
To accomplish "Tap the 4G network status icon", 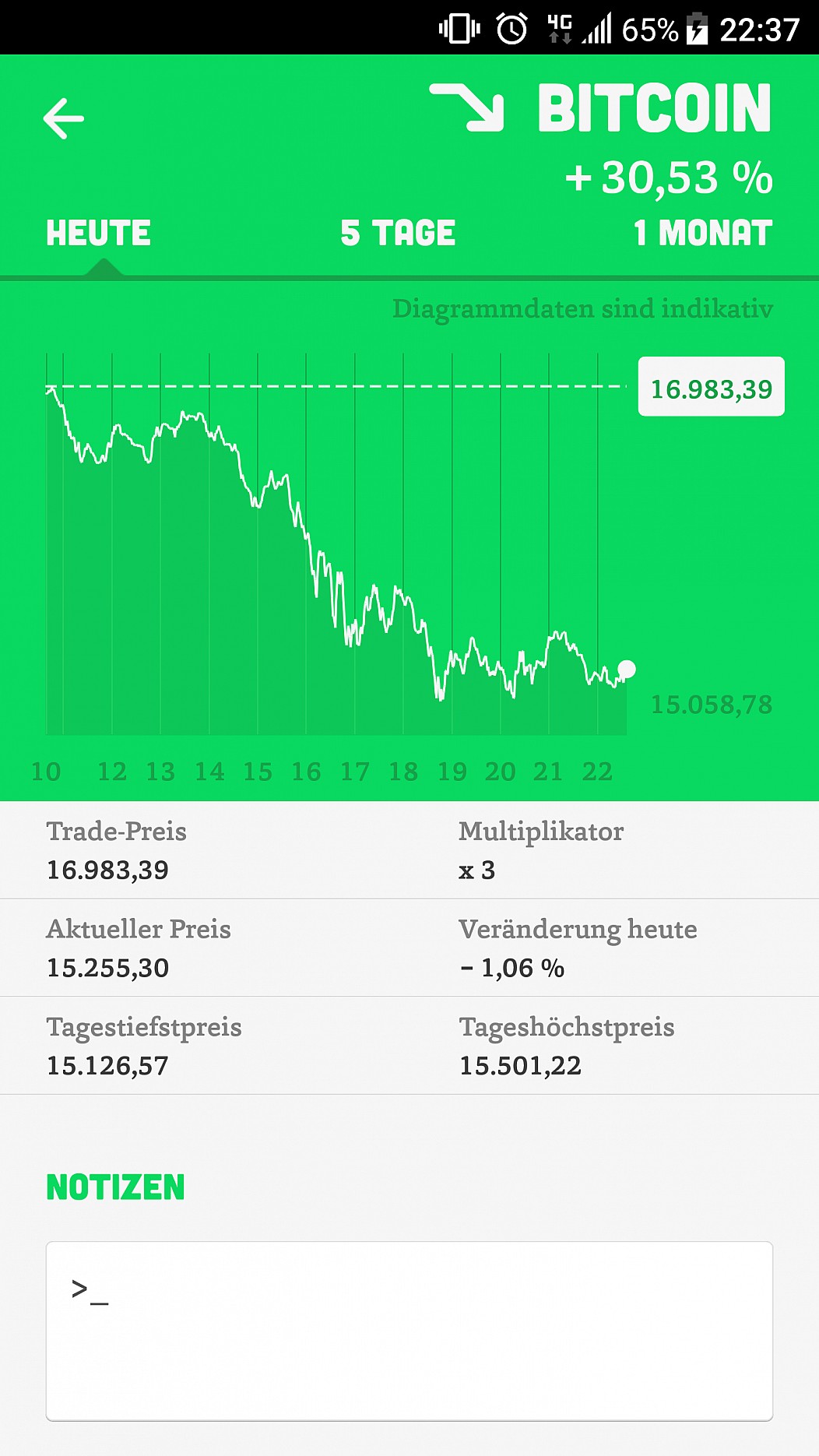I will (559, 29).
